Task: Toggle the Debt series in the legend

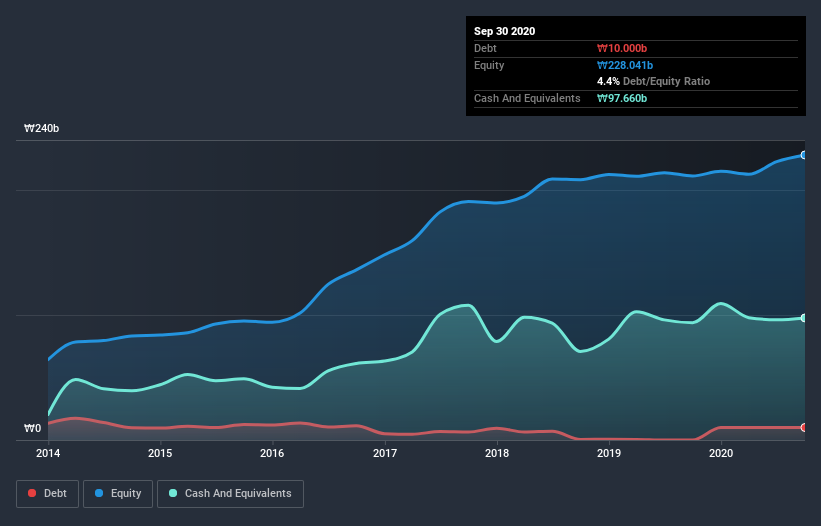Action: click(x=48, y=494)
